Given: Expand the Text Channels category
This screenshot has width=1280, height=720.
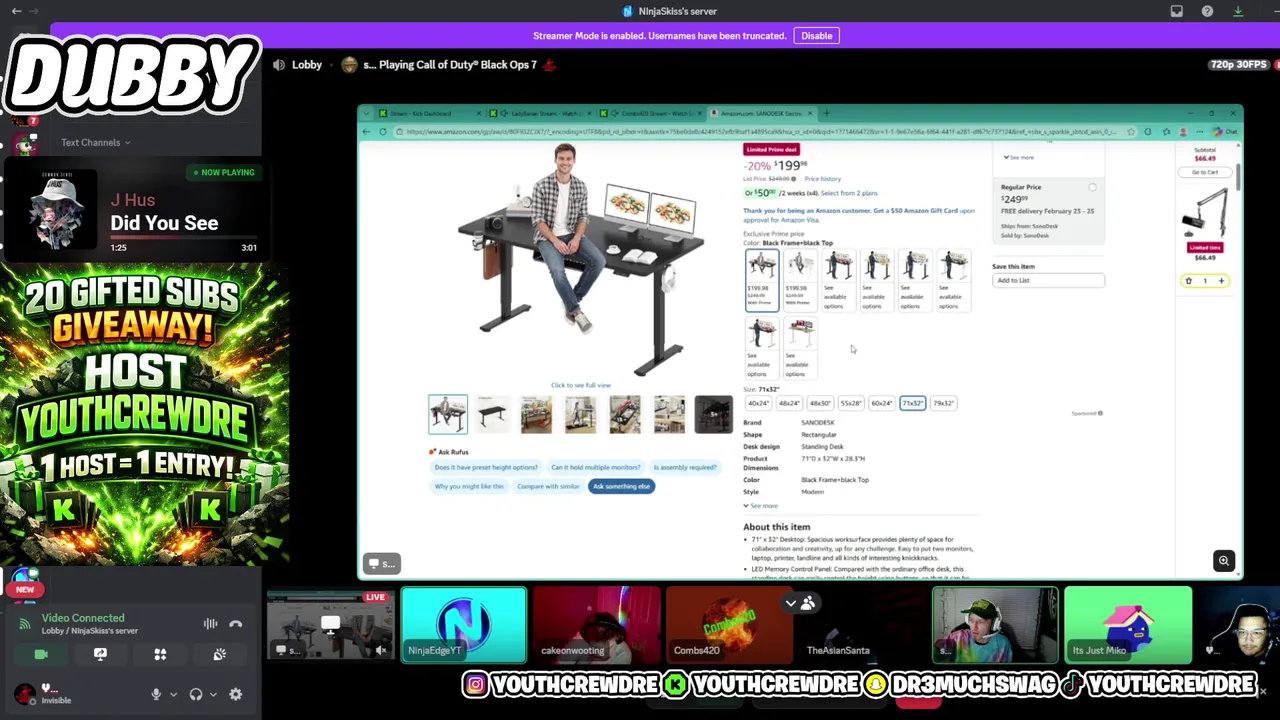Looking at the screenshot, I should tap(95, 142).
